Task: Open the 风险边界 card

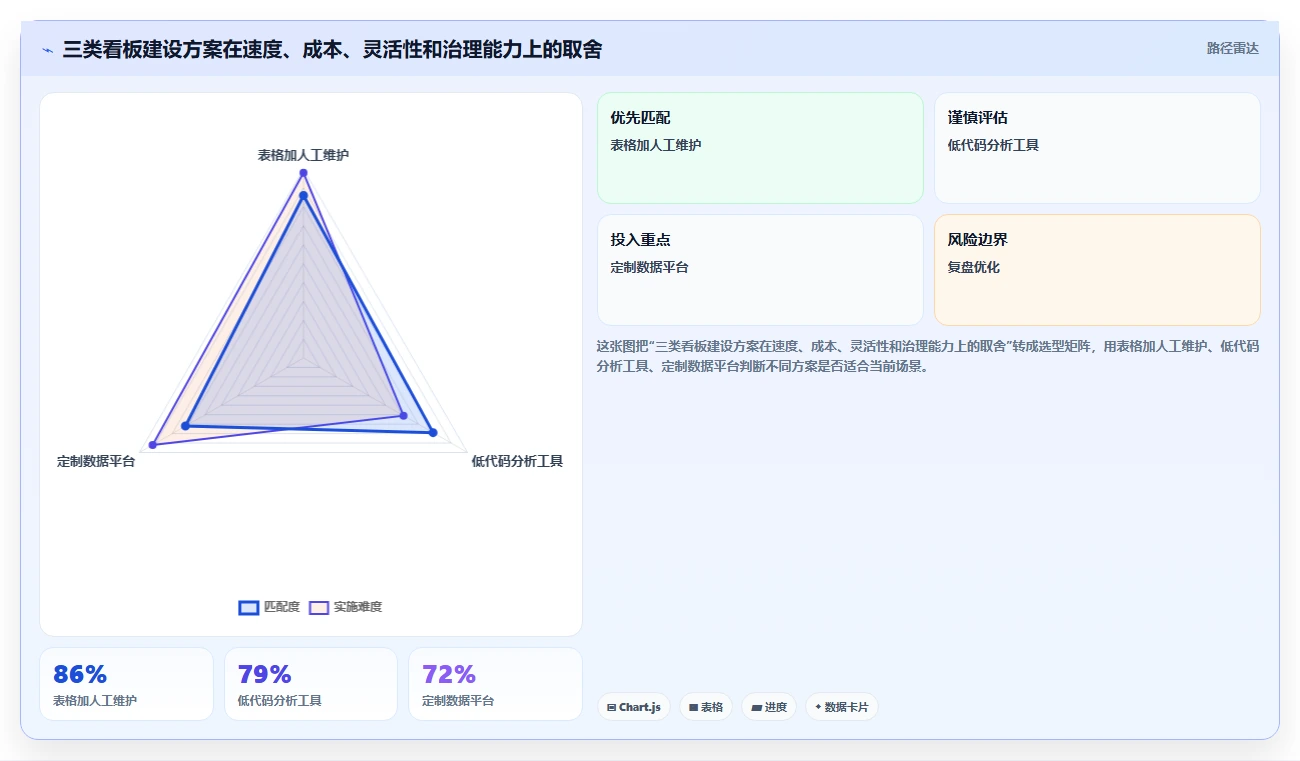Action: [x=1097, y=270]
